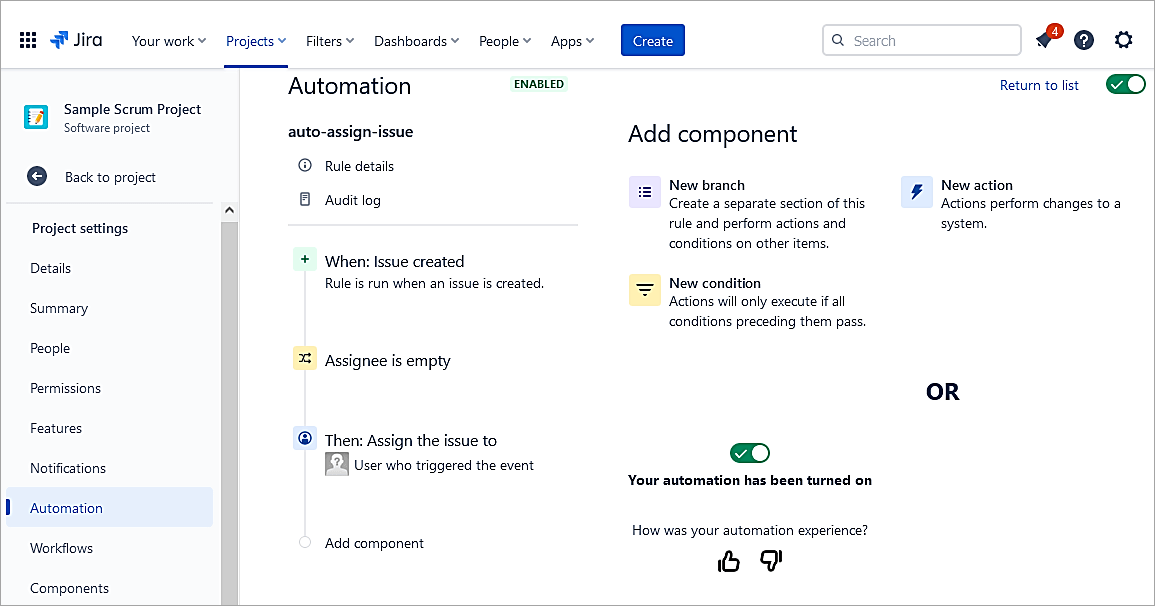Open the settings gear icon
Viewport: 1155px width, 606px height.
click(1124, 41)
